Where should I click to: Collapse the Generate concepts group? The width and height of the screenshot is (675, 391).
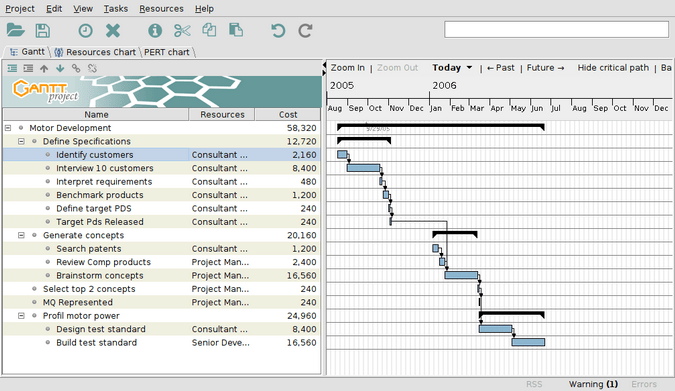(21, 235)
